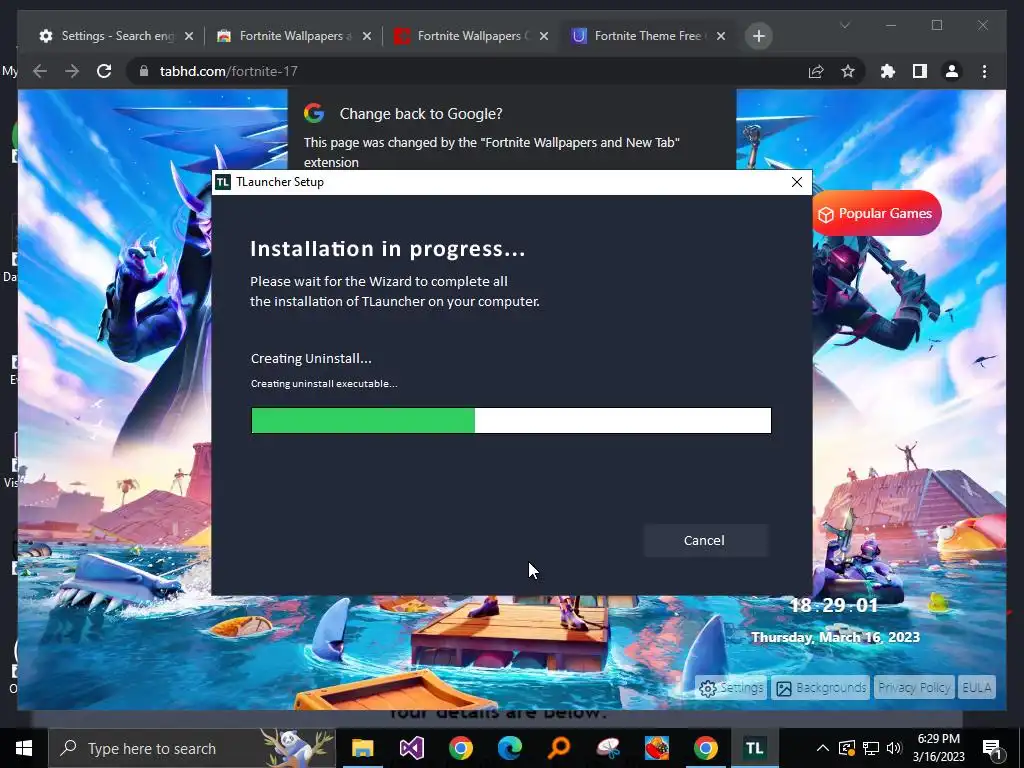1024x768 pixels.
Task: Click the 18:29:01 clock on the page
Action: pos(834,605)
